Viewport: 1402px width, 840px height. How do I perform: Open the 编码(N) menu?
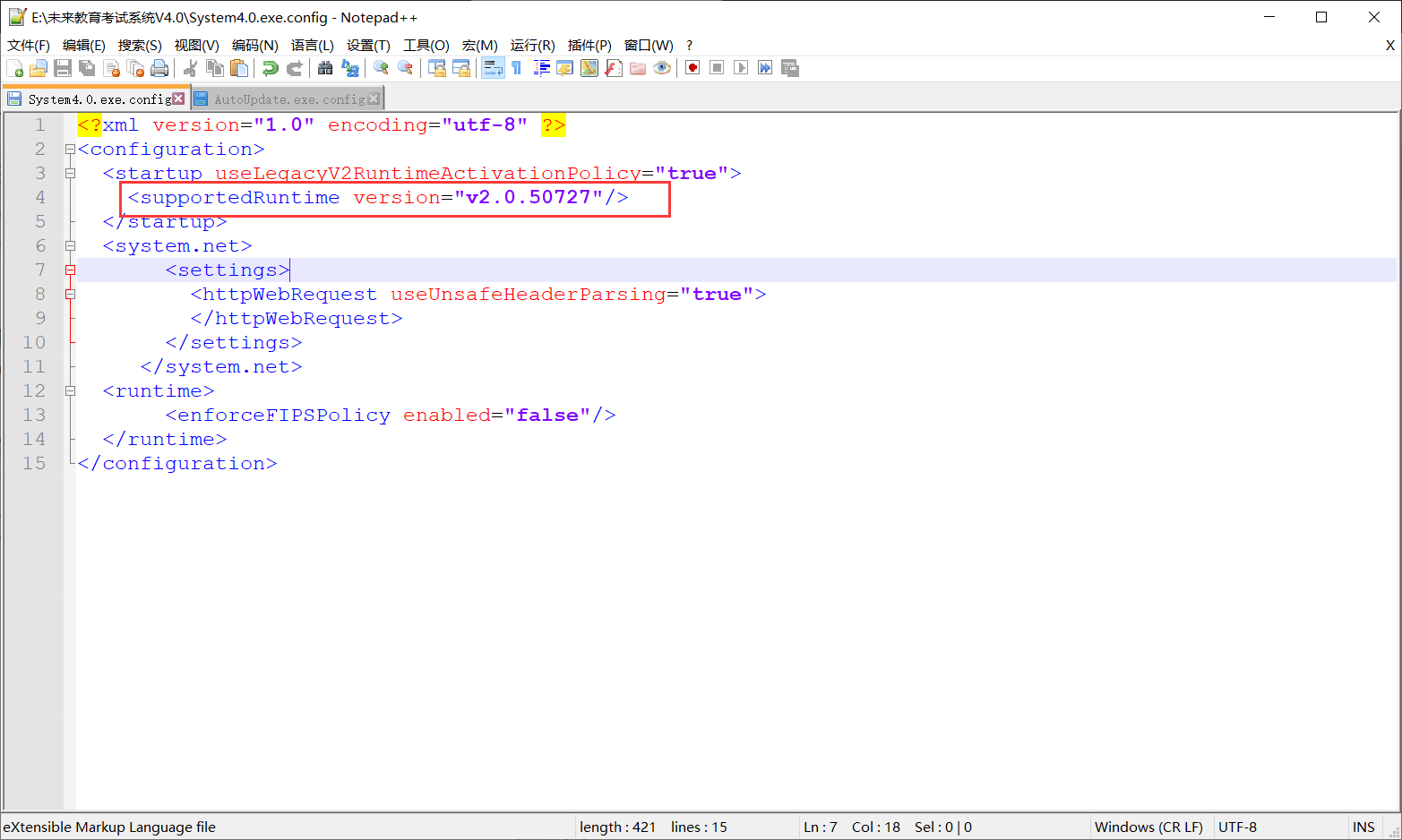[254, 45]
